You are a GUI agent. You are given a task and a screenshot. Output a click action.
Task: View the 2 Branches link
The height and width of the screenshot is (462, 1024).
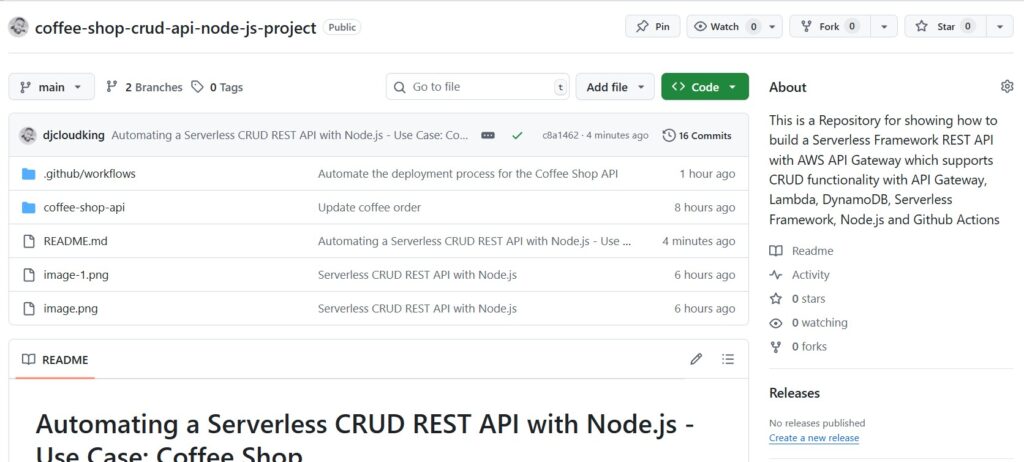(144, 87)
